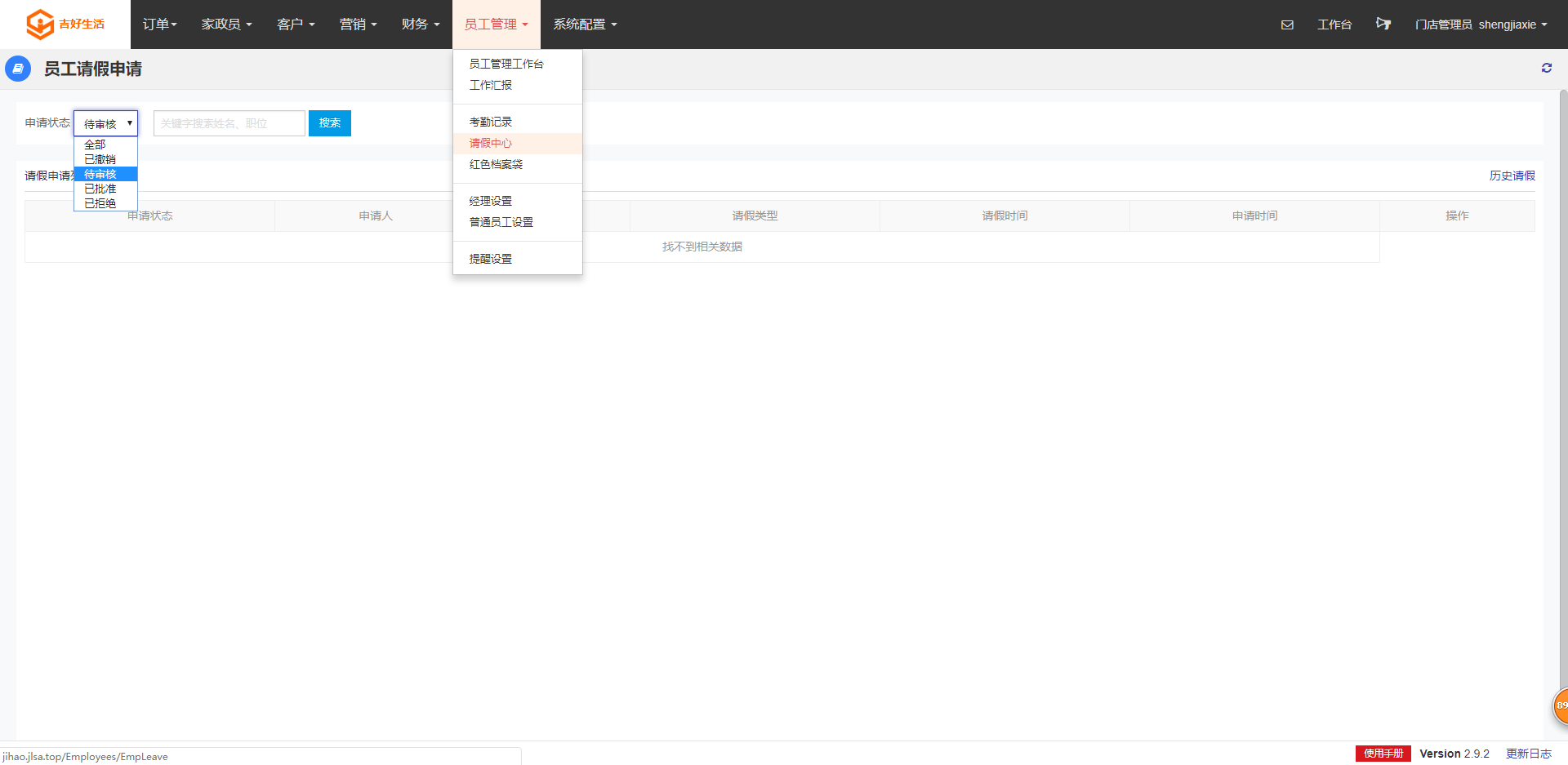Click the 申请时间 column header
1568x765 pixels.
(1254, 216)
